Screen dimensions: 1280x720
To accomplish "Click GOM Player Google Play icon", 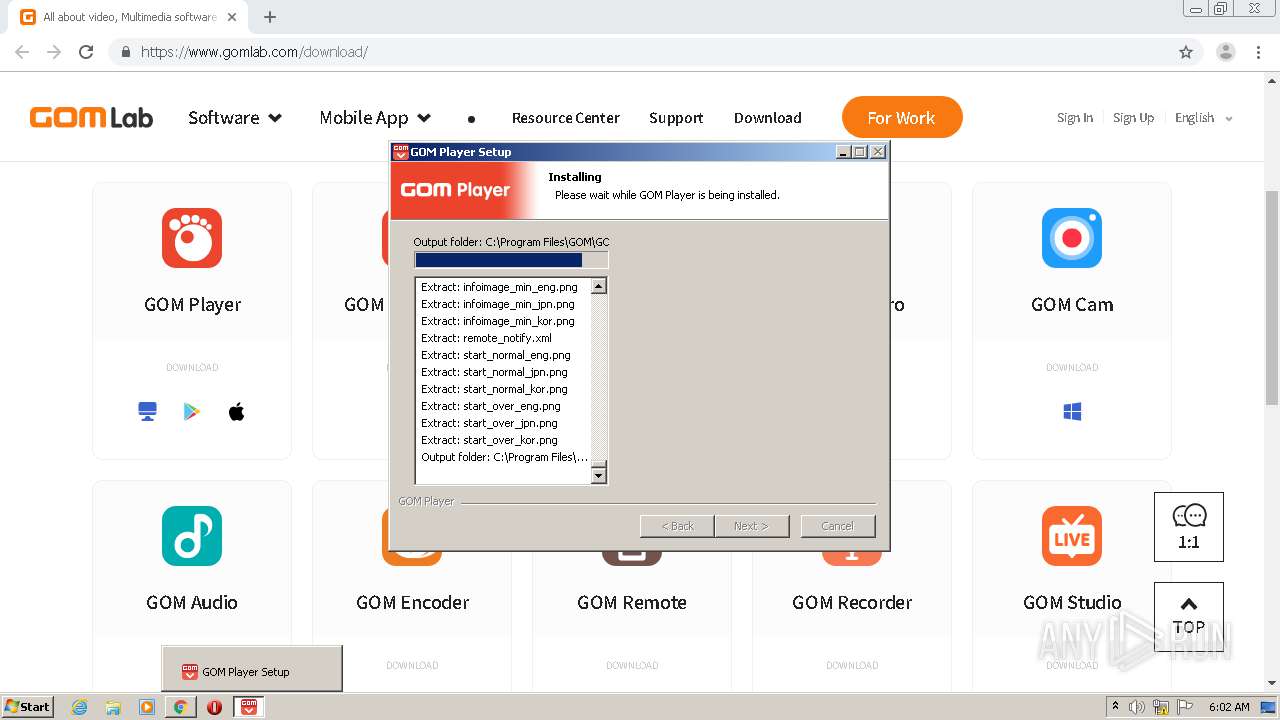I will pyautogui.click(x=192, y=412).
